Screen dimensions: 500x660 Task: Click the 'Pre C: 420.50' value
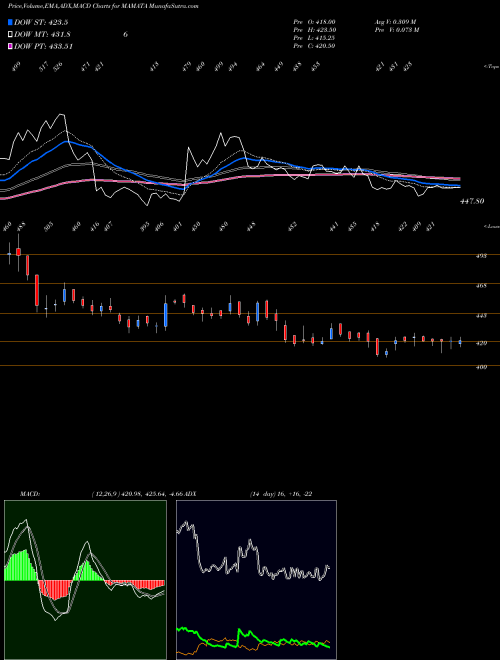point(314,46)
